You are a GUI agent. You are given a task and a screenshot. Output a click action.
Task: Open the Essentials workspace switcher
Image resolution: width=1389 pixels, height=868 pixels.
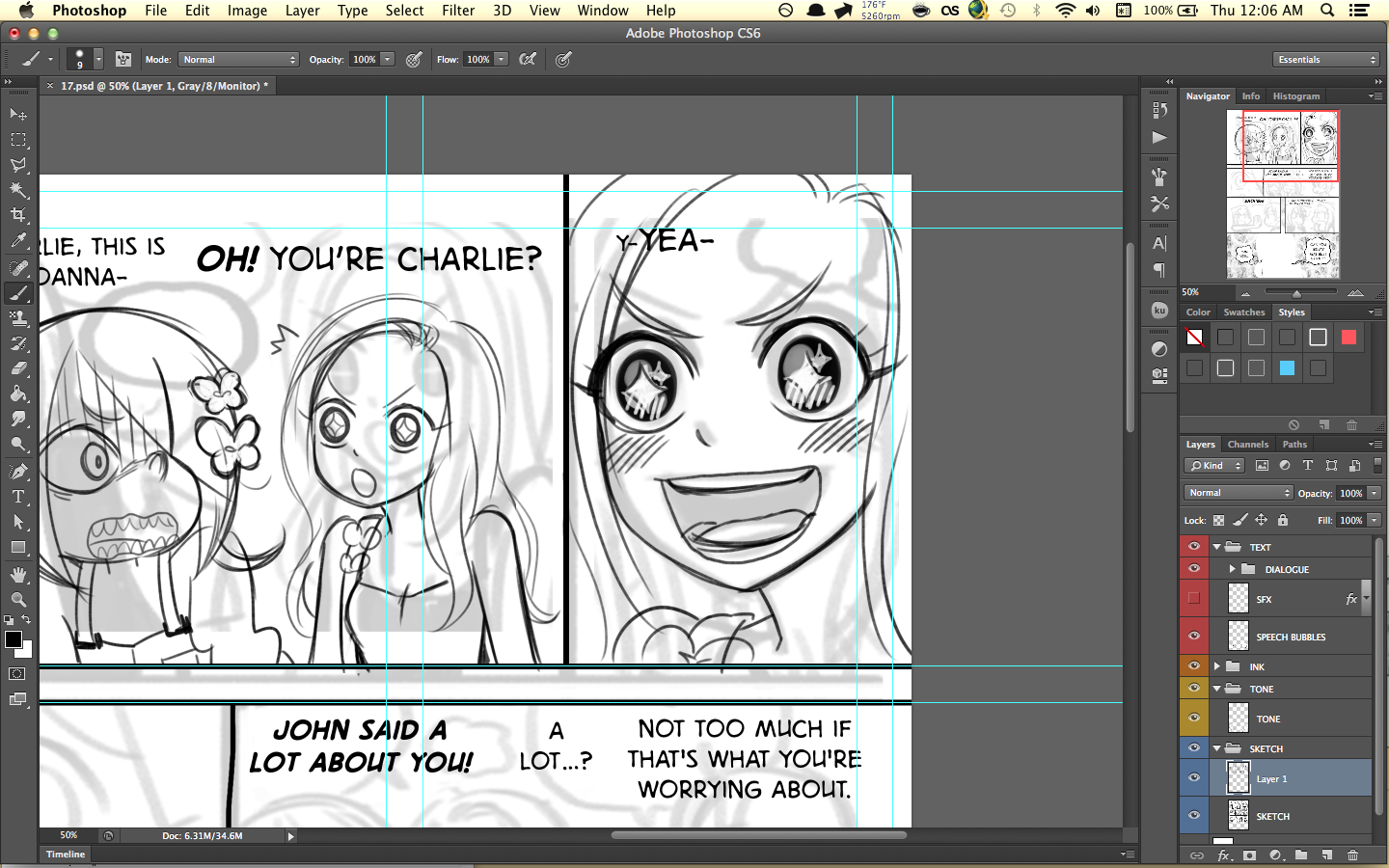click(1326, 60)
